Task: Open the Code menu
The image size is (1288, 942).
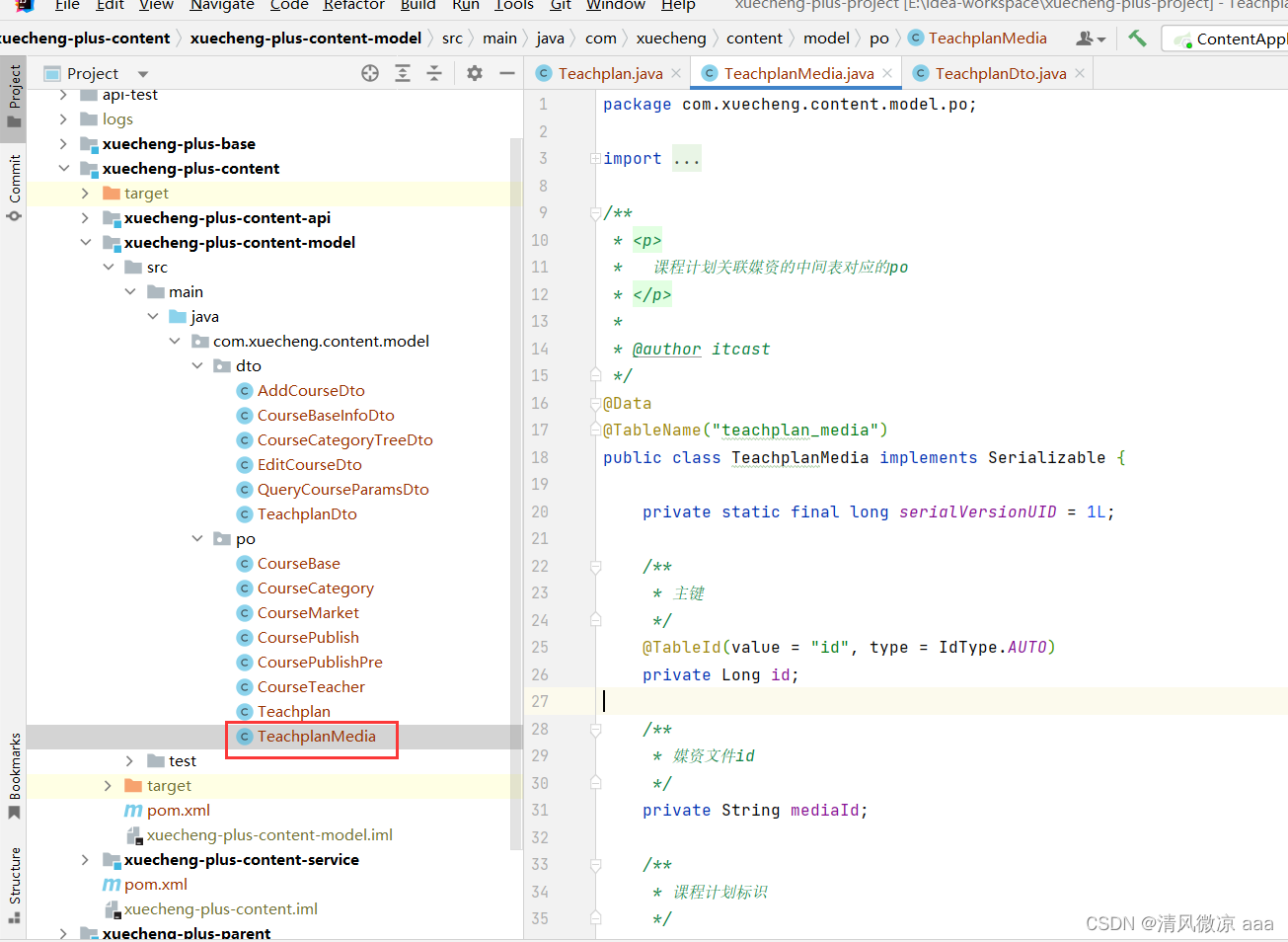Action: click(289, 5)
